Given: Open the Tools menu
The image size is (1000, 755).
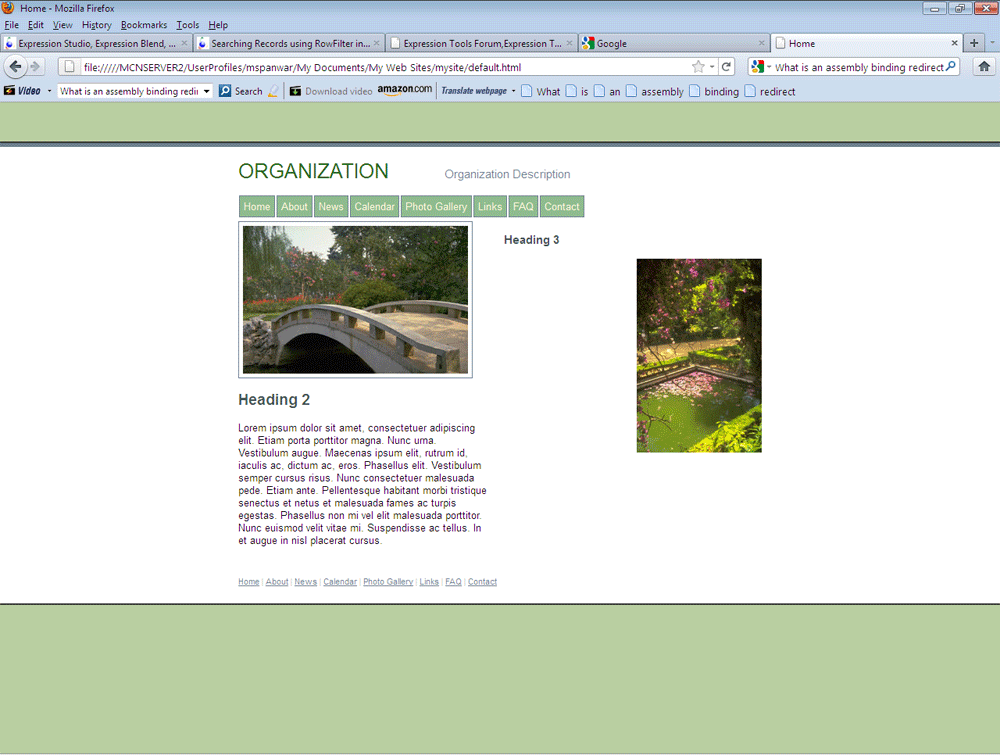Looking at the screenshot, I should click(x=188, y=25).
